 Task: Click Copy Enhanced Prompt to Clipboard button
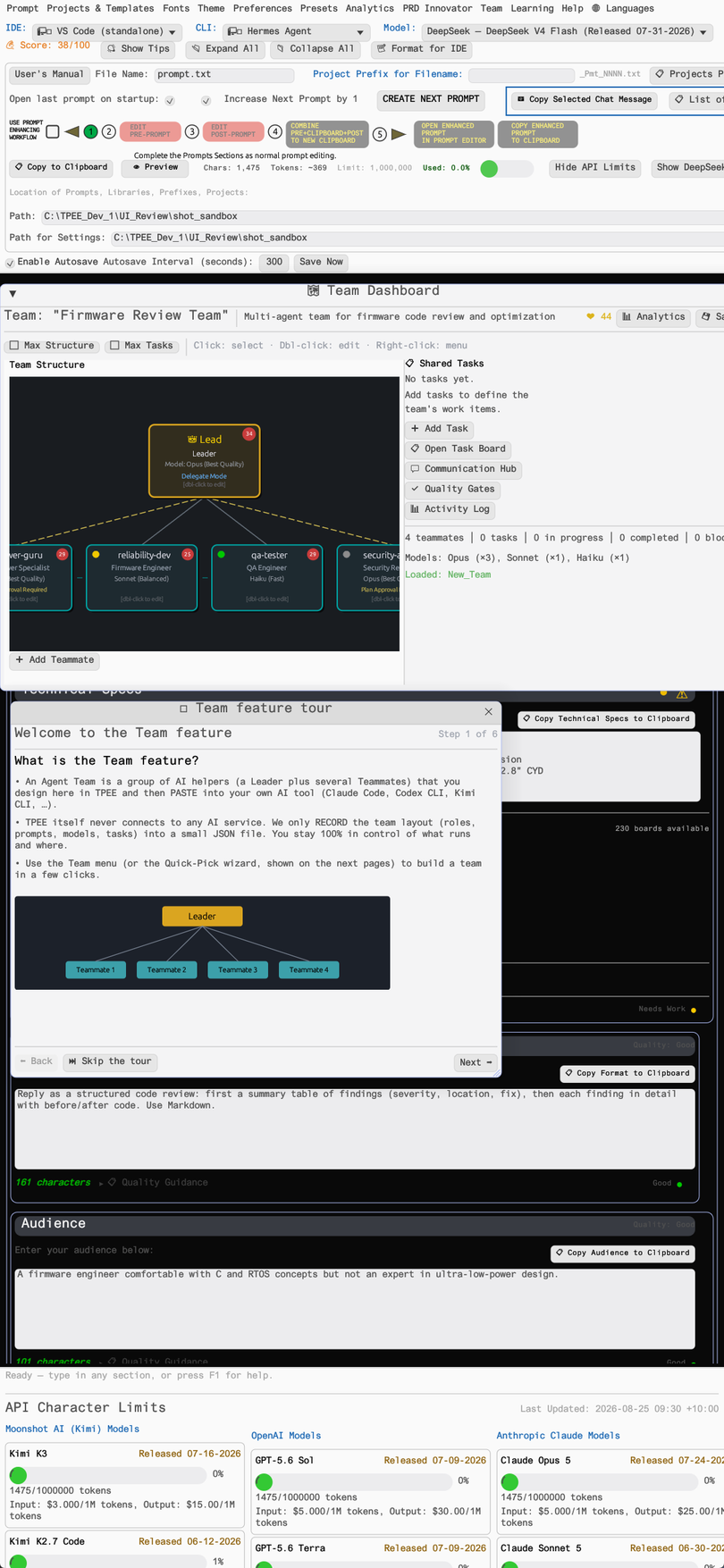click(x=538, y=134)
